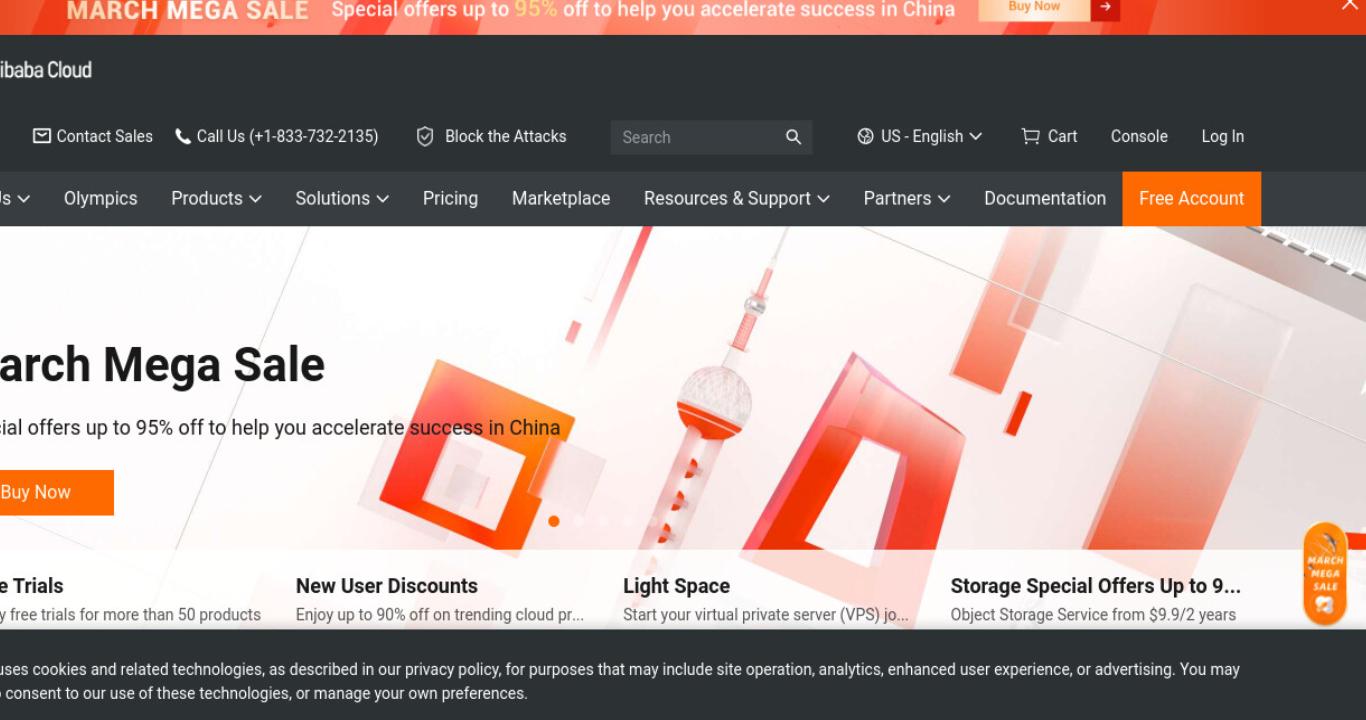Click the arrow icon next to top Buy Now
Image resolution: width=1366 pixels, height=720 pixels.
tap(1106, 7)
